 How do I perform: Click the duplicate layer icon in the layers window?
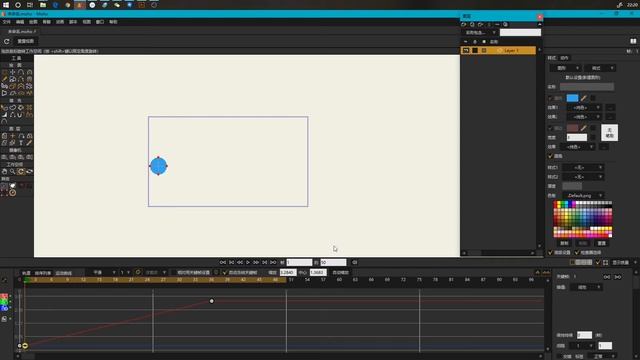[x=472, y=24]
